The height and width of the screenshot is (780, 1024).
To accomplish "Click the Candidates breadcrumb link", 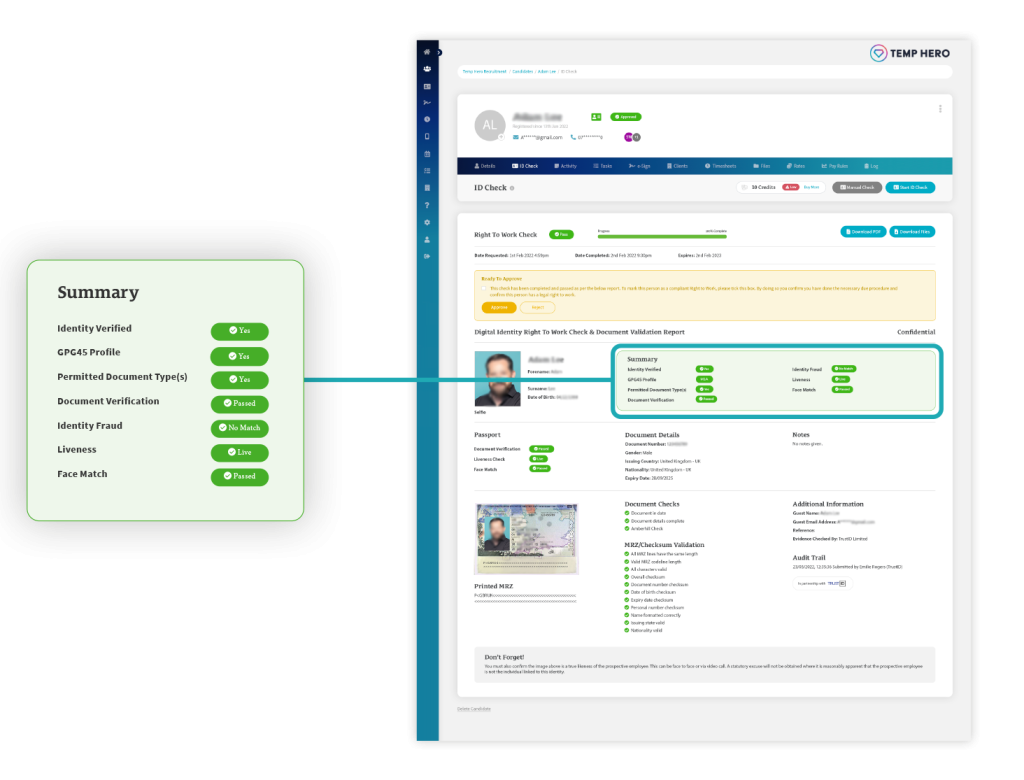I will point(522,71).
